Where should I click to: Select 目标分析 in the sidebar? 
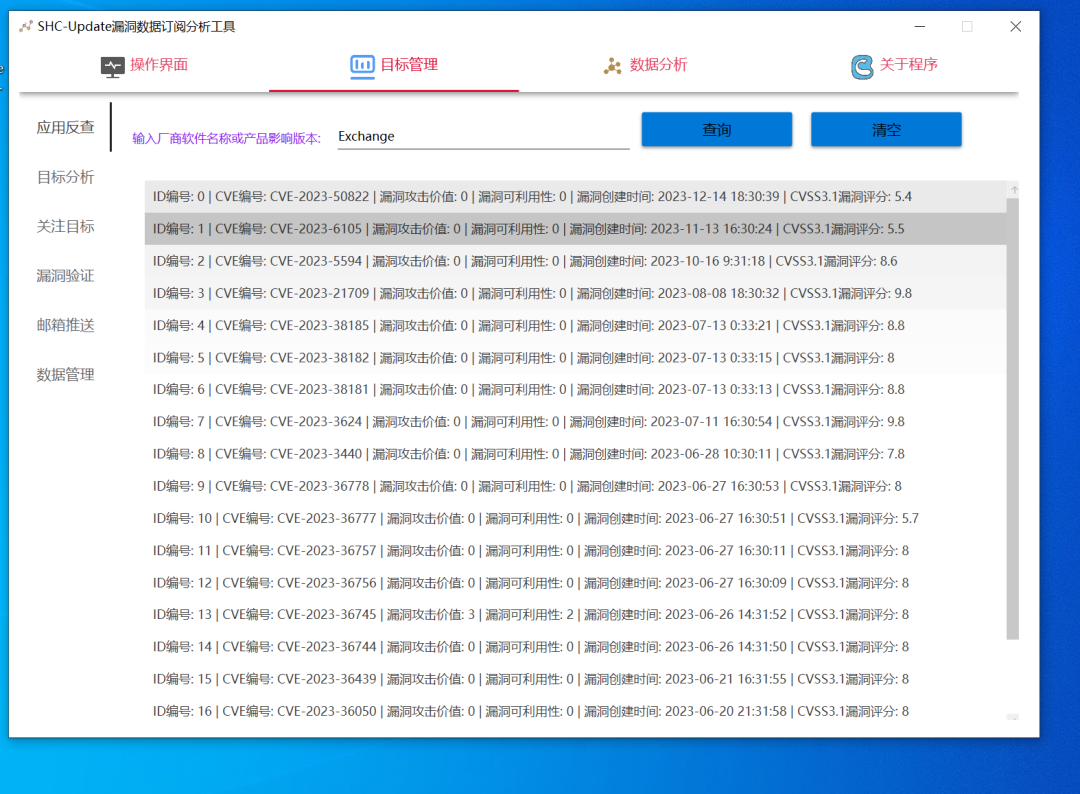(65, 177)
